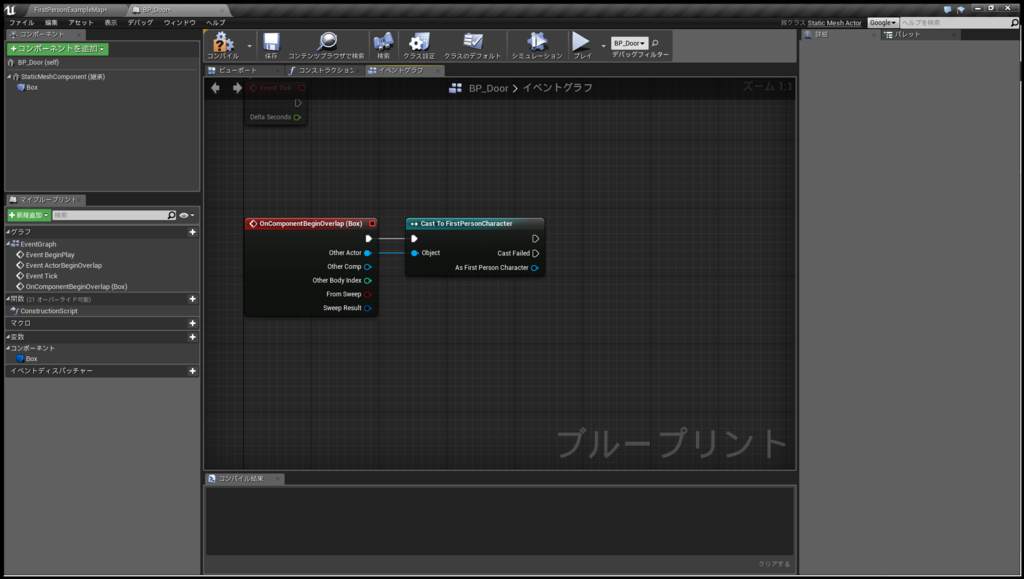Add a new function with plus icon
Viewport: 1024px width, 579px height.
[x=193, y=299]
